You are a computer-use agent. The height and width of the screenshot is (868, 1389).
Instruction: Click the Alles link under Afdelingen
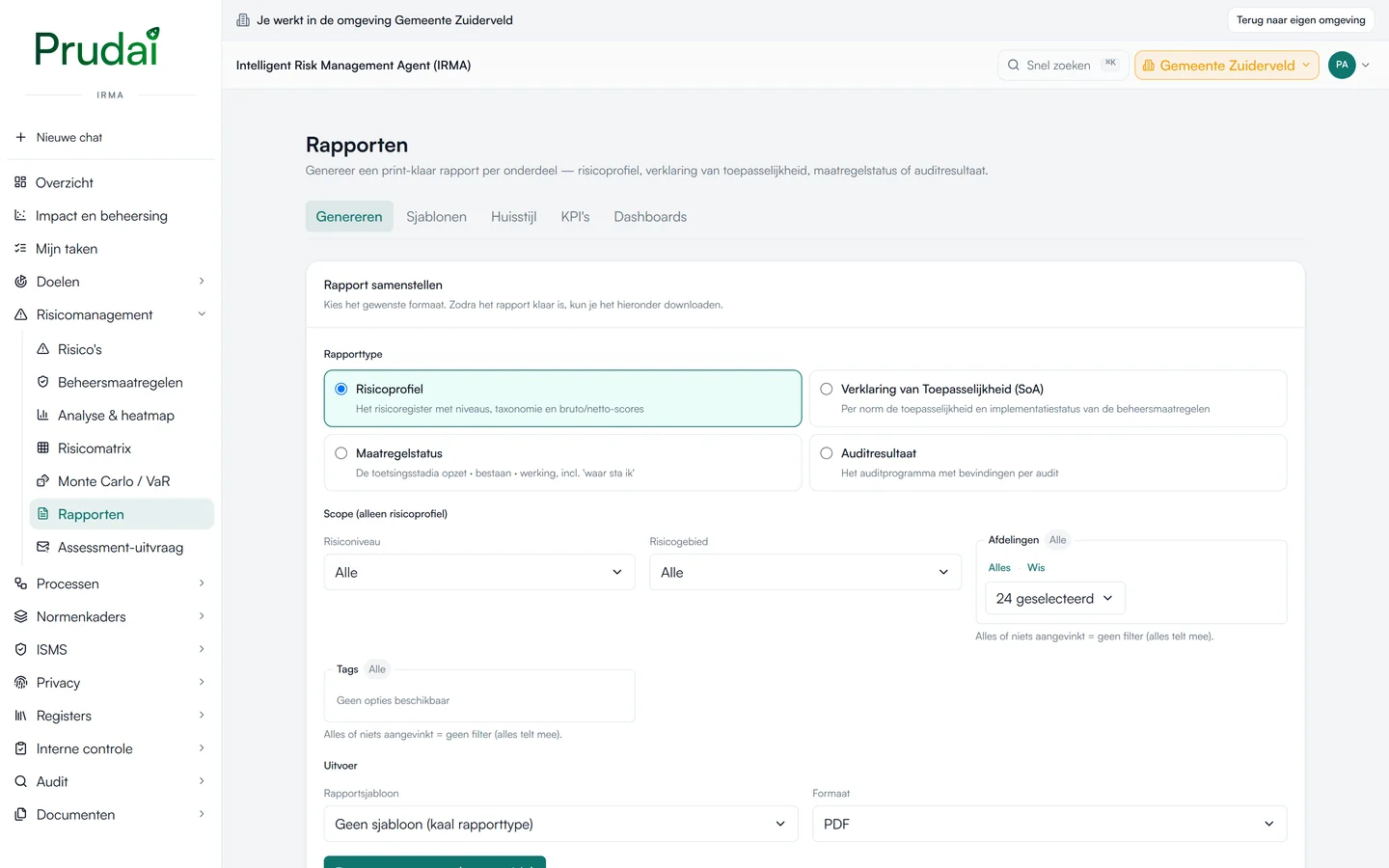point(999,568)
